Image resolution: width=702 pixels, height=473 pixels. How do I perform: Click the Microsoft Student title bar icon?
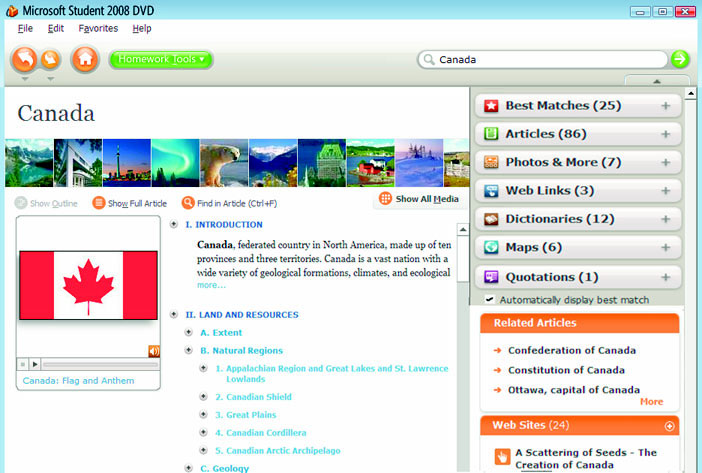[12, 10]
